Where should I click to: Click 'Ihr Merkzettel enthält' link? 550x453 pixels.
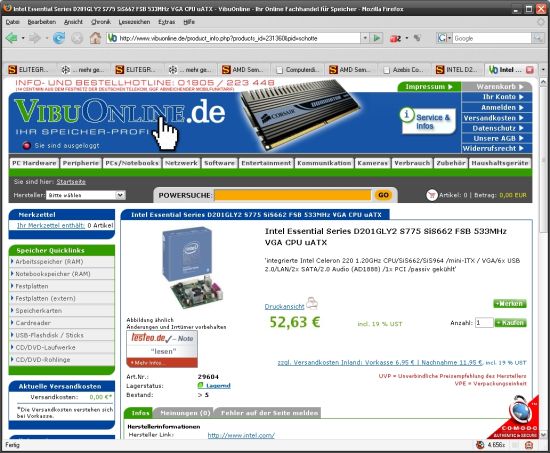click(x=51, y=225)
